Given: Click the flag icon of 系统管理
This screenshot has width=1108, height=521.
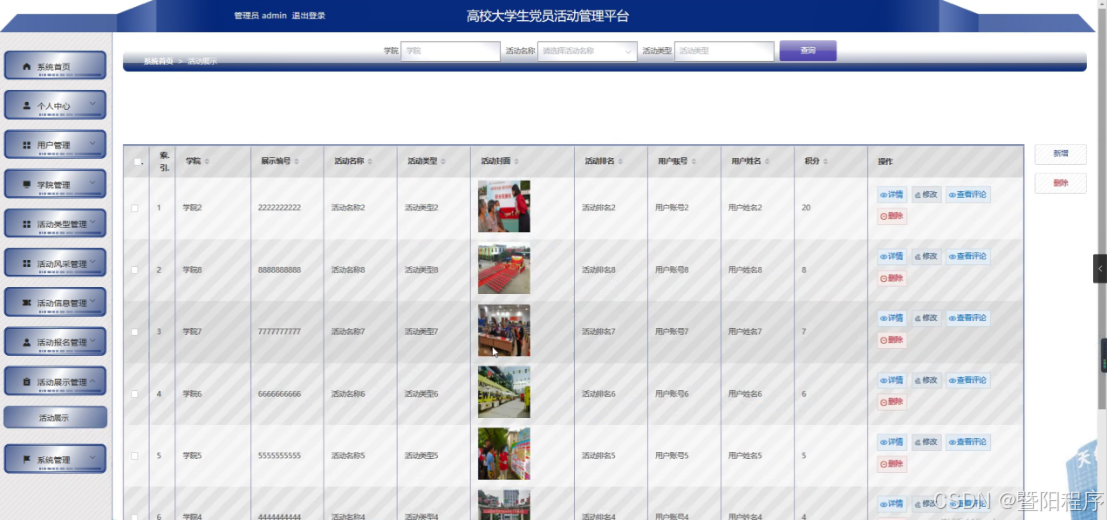Looking at the screenshot, I should (x=27, y=459).
